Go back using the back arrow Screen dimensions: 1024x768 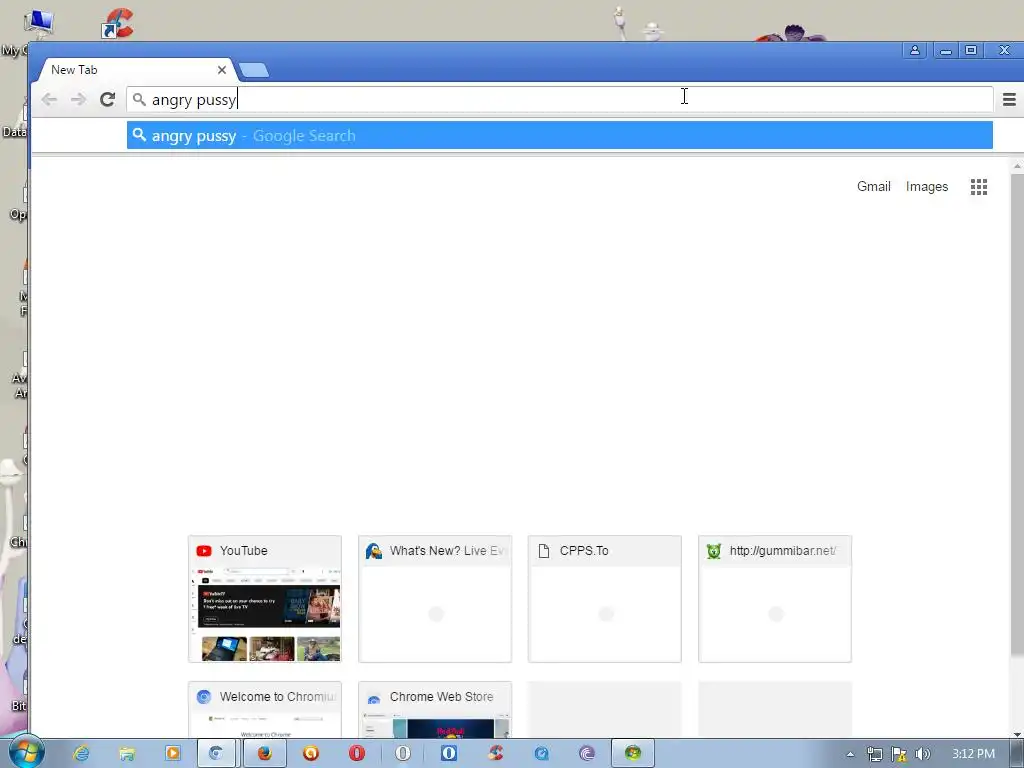(x=49, y=99)
